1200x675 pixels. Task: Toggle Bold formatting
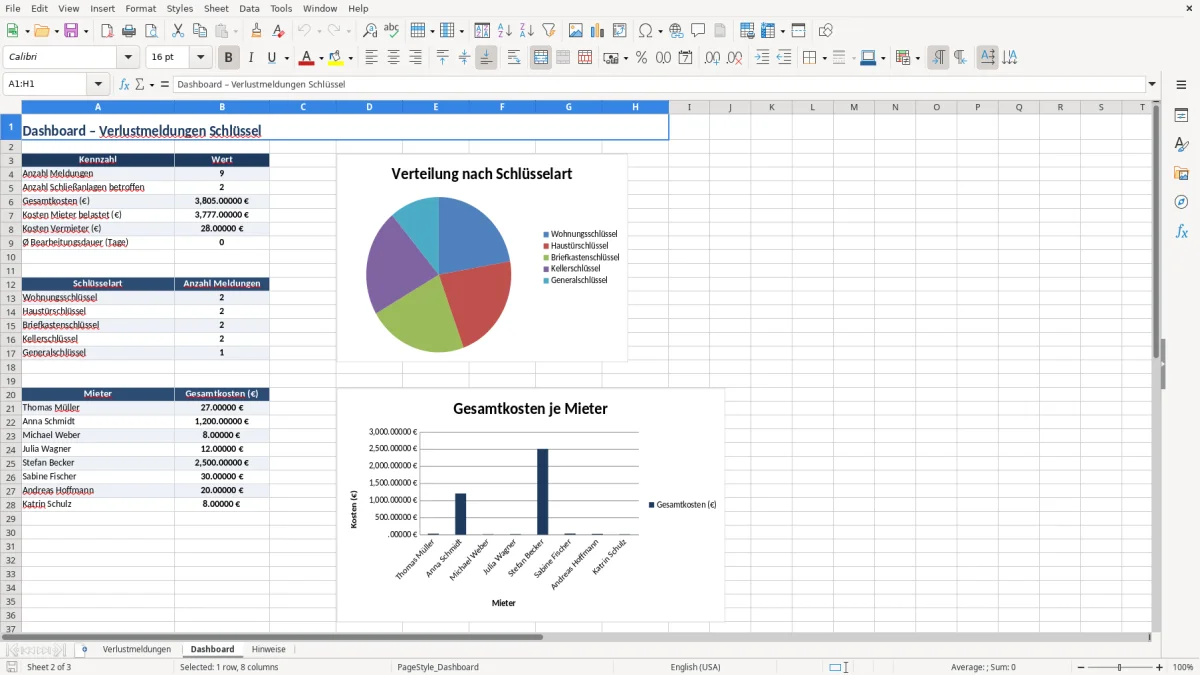tap(229, 58)
